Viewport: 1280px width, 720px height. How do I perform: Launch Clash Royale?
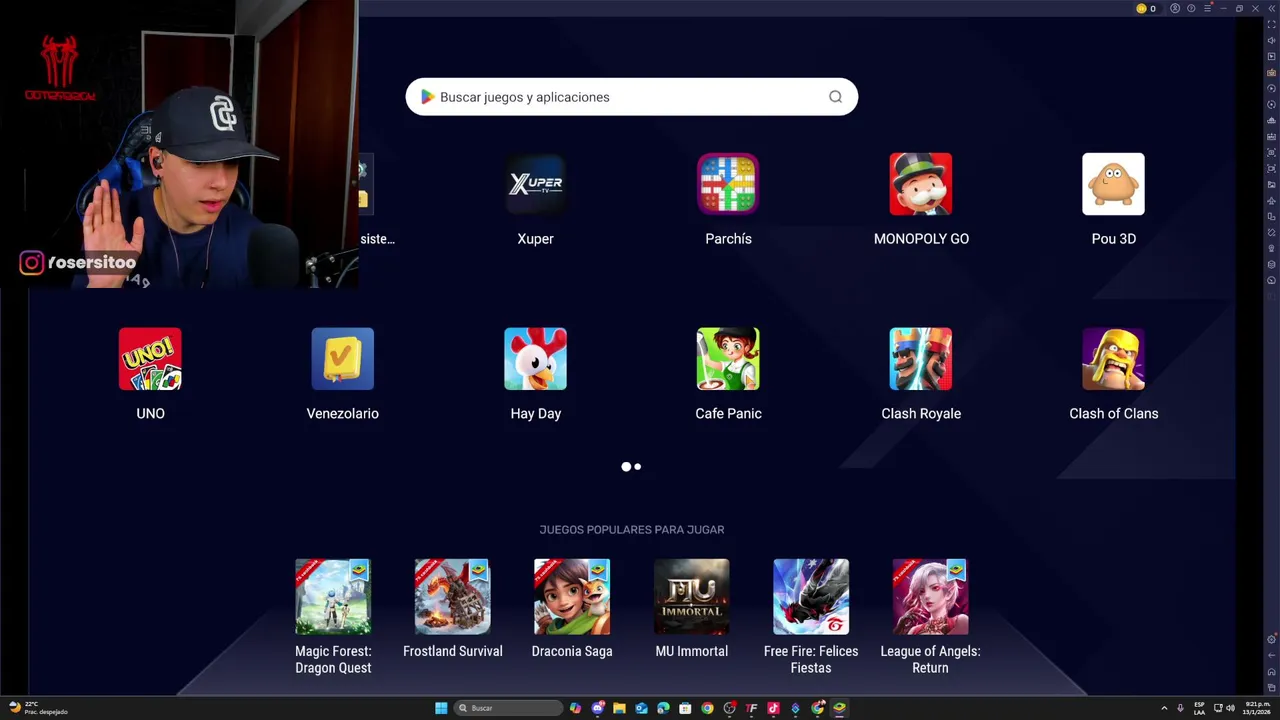click(x=921, y=359)
